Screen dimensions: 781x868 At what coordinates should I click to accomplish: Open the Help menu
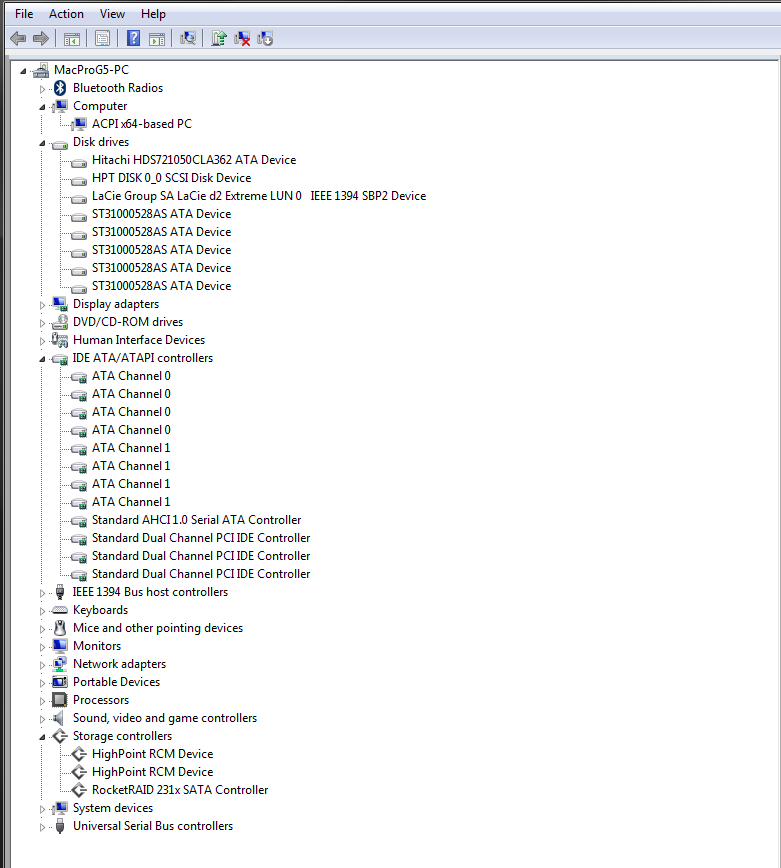tap(153, 14)
